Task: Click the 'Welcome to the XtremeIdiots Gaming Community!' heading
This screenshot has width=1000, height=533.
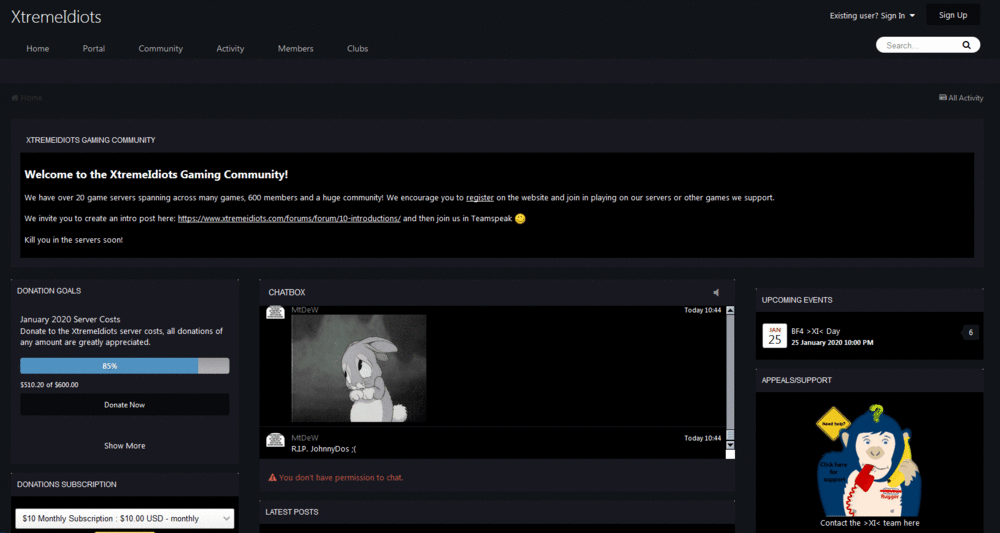Action: tap(156, 174)
